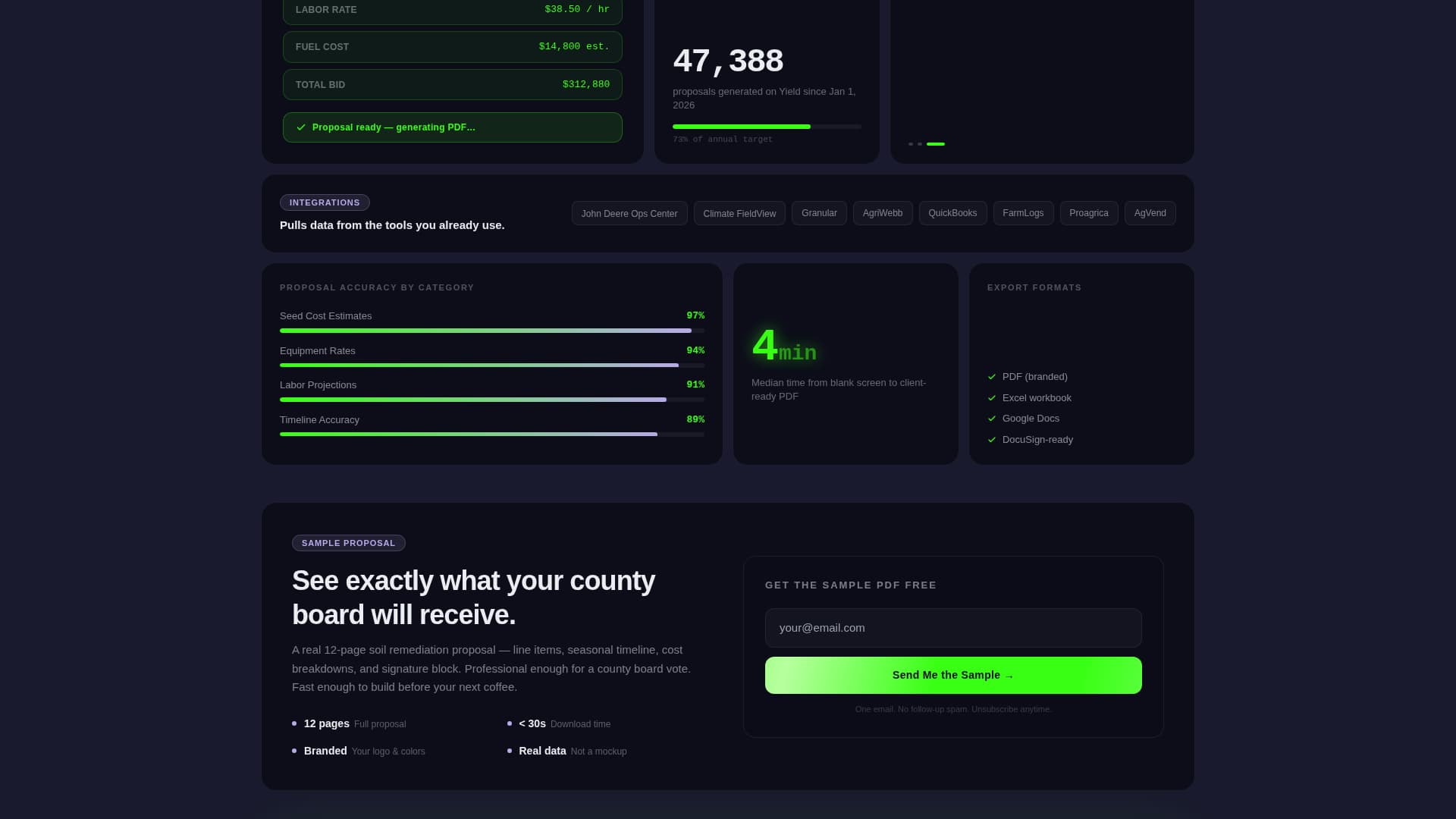Click the Branded Your logo & colors item

pyautogui.click(x=359, y=752)
